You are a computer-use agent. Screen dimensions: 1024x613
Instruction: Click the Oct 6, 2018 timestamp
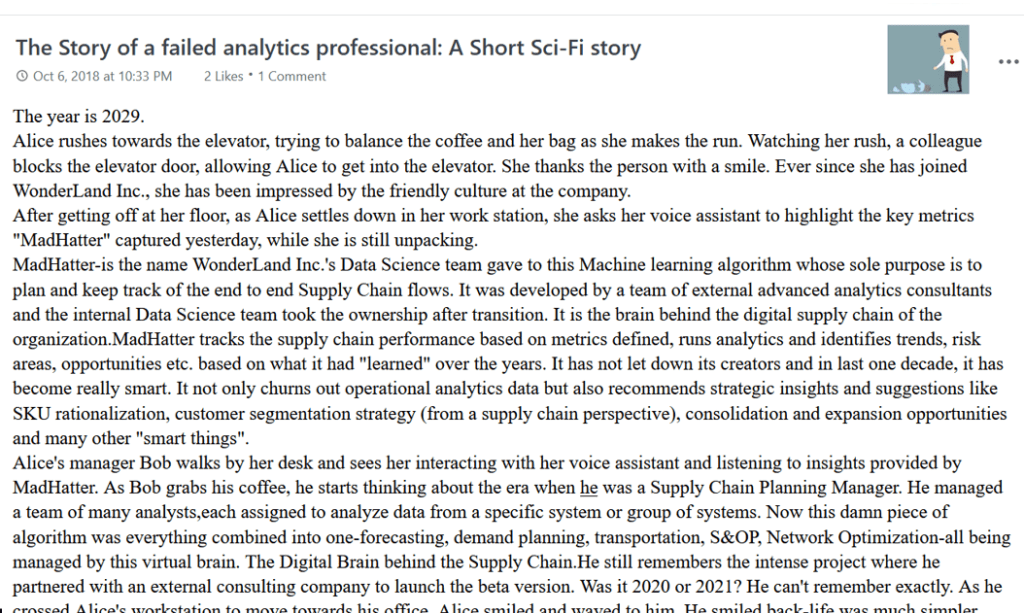coord(102,76)
